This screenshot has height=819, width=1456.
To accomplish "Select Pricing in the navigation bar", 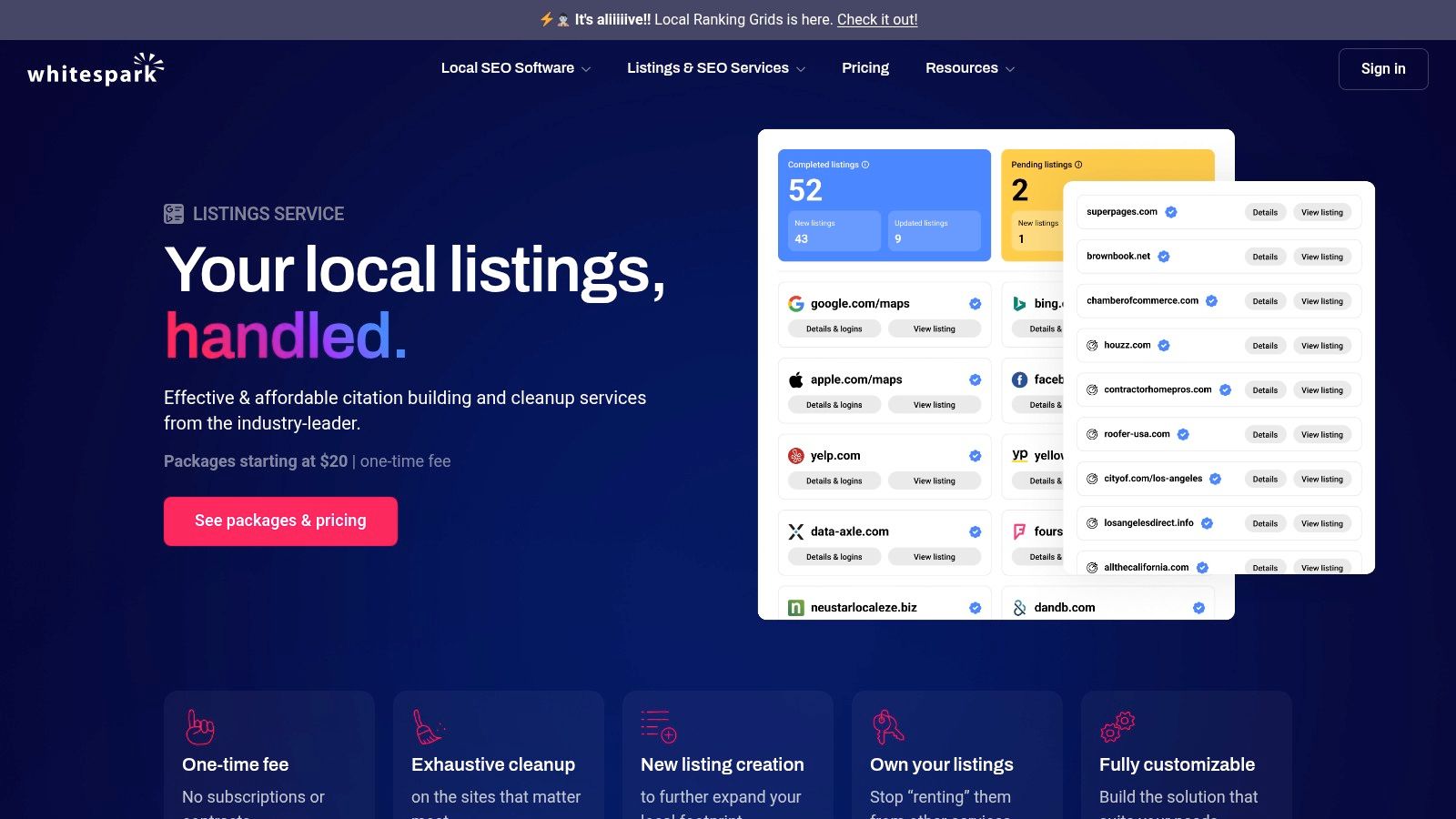I will [865, 68].
